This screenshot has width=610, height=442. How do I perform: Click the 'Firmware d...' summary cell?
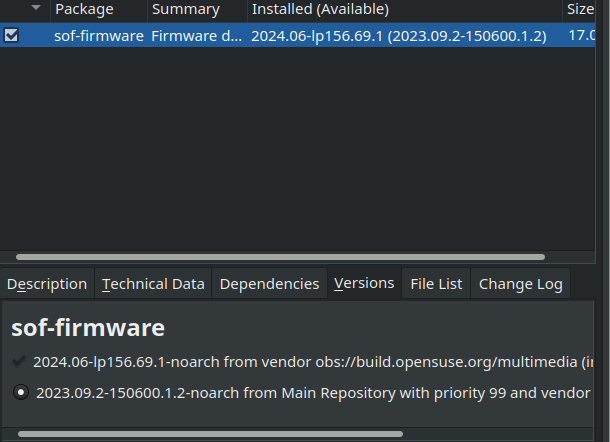pos(196,36)
